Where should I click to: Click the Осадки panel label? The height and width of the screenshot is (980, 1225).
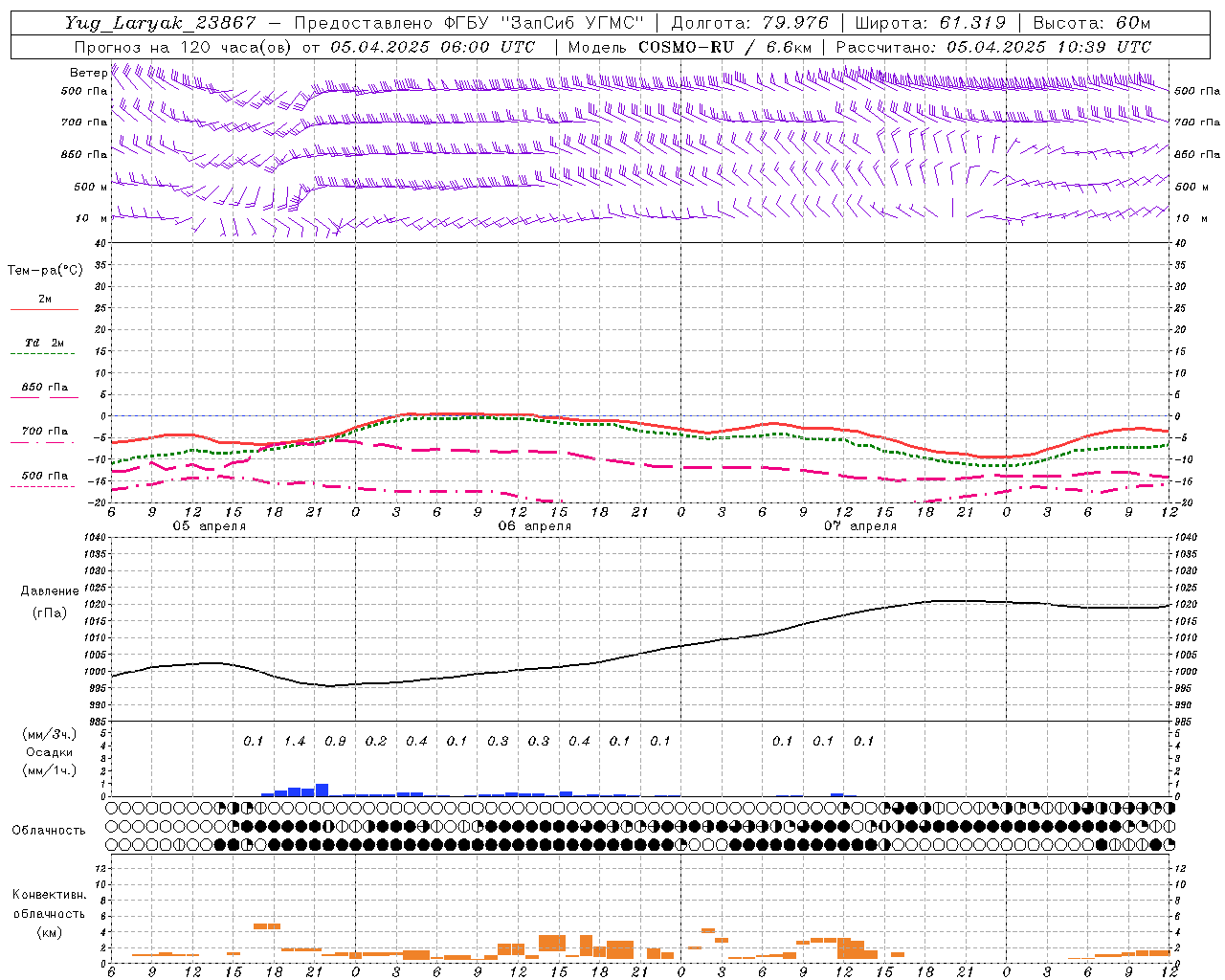(50, 752)
